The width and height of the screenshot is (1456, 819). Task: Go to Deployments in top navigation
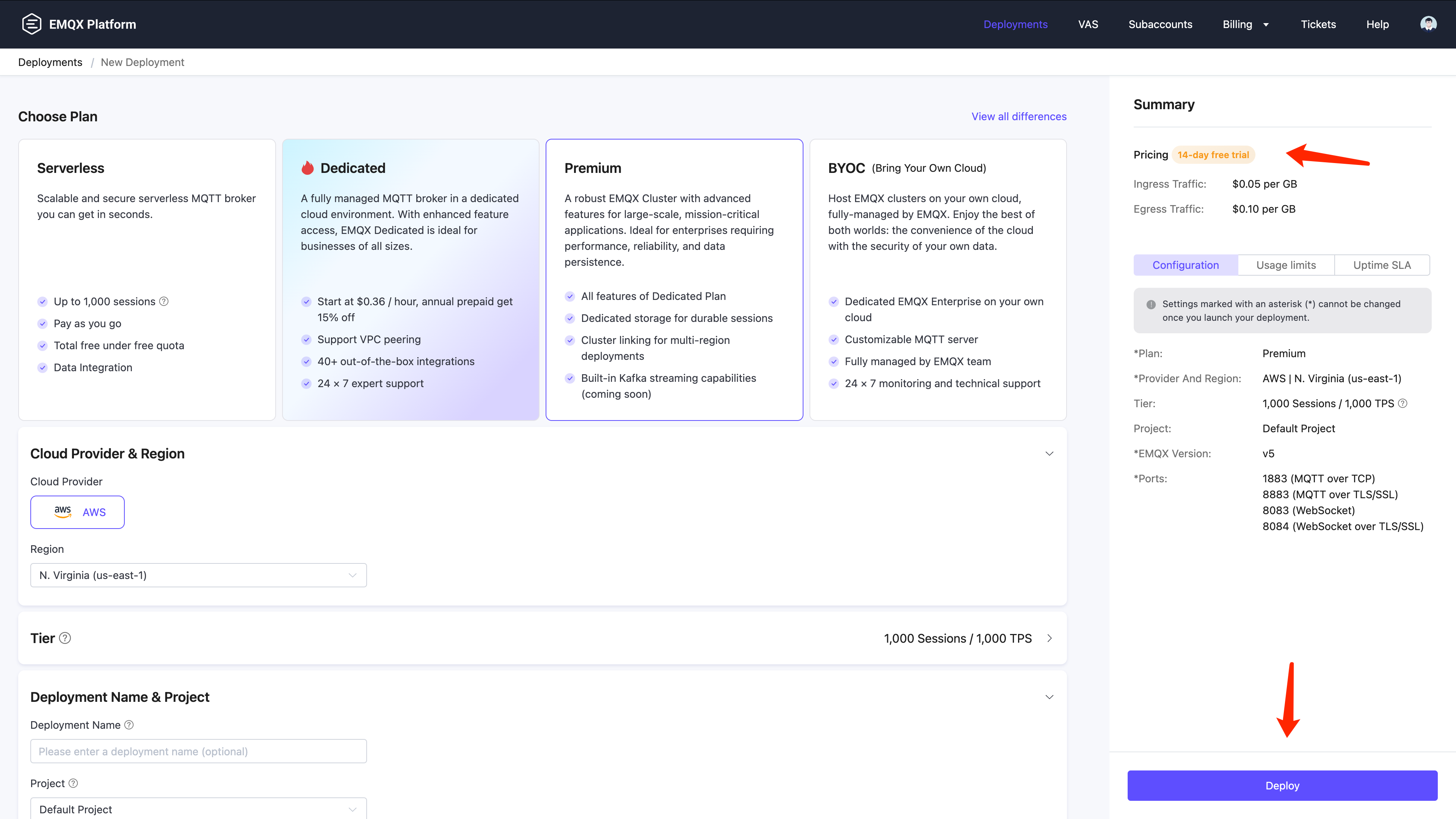click(1015, 24)
